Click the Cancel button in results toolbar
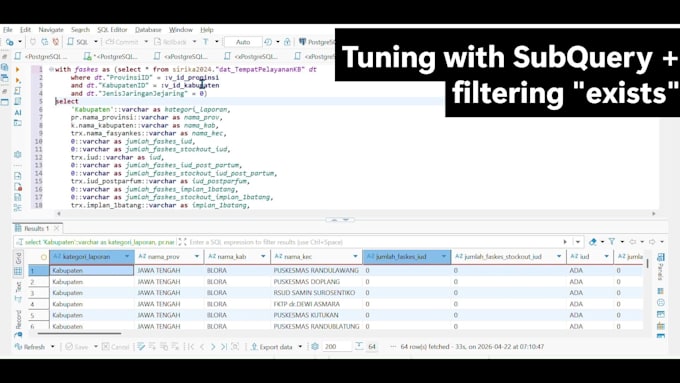 pyautogui.click(x=115, y=347)
